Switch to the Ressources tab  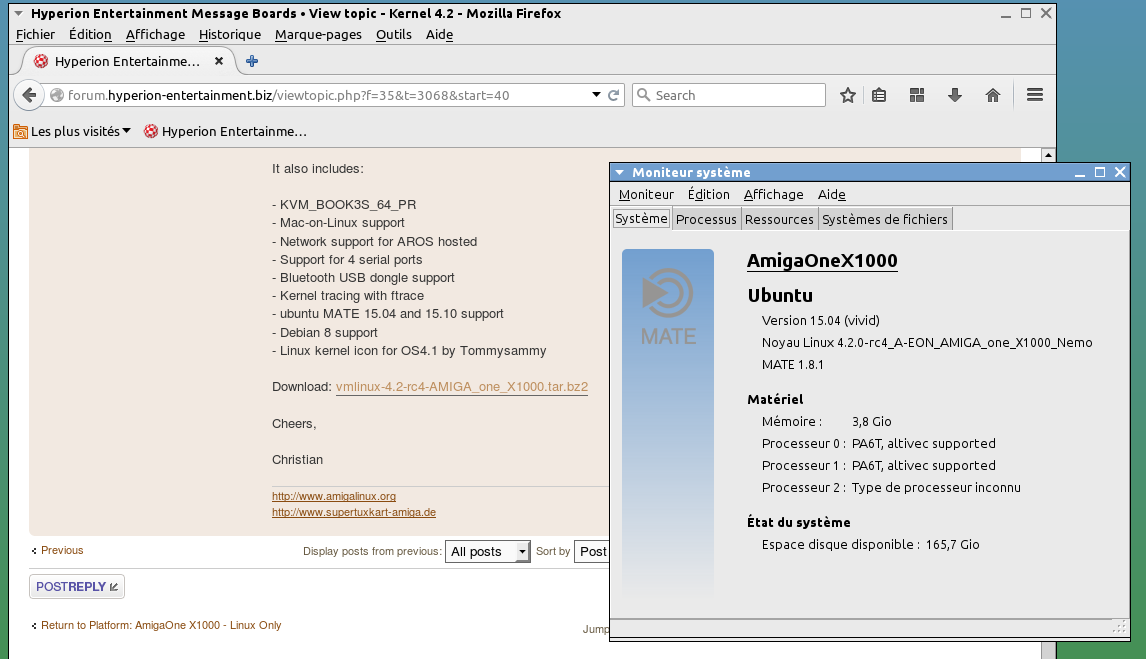tap(779, 219)
